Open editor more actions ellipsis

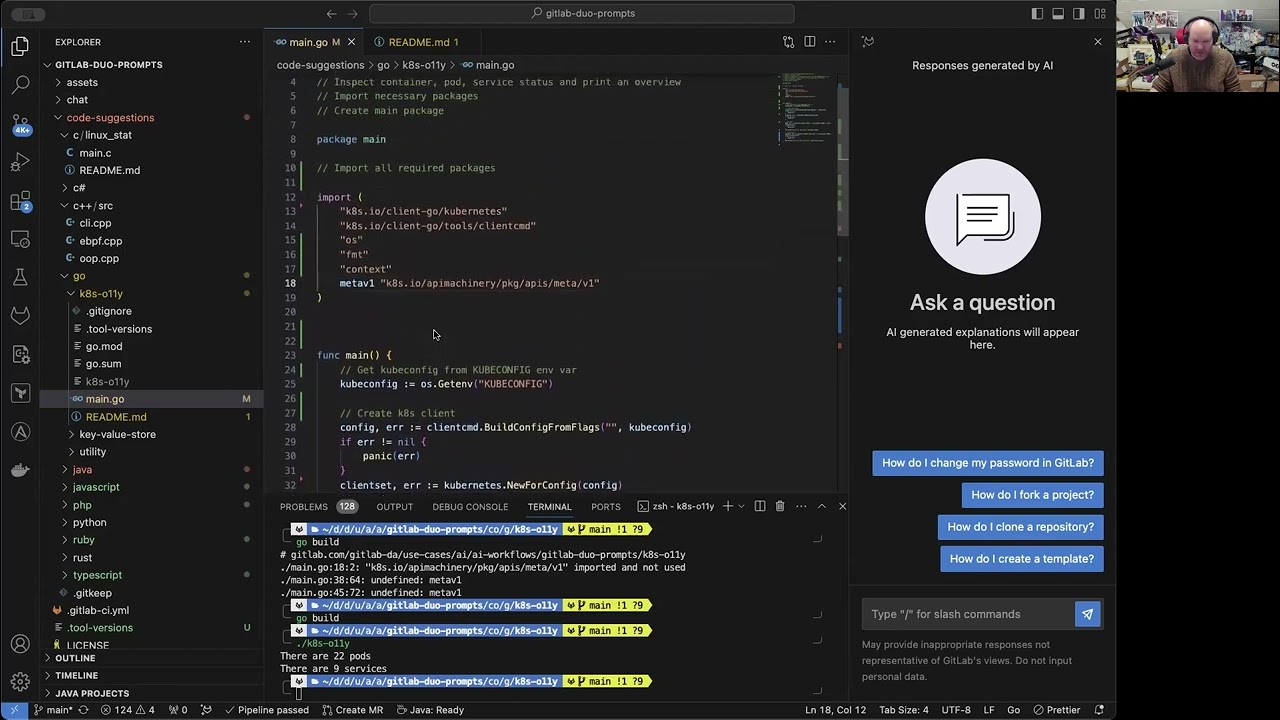tap(832, 42)
